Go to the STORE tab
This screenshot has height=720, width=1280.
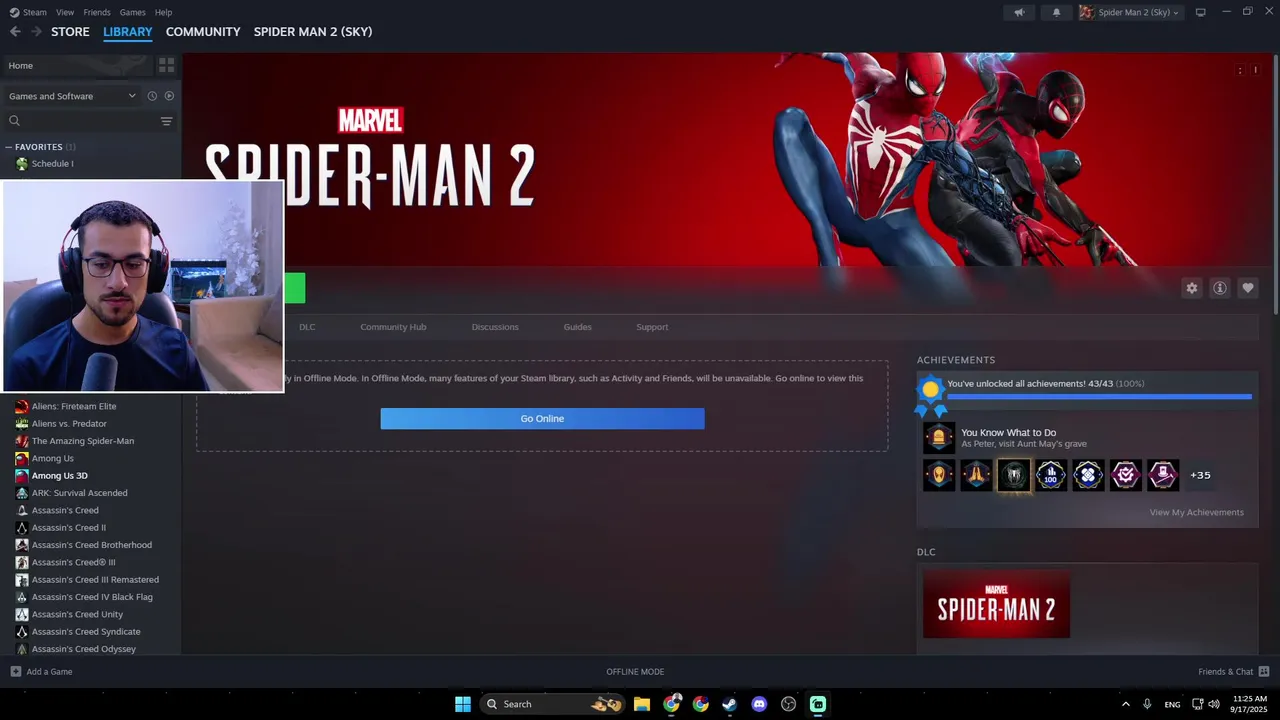pyautogui.click(x=70, y=32)
